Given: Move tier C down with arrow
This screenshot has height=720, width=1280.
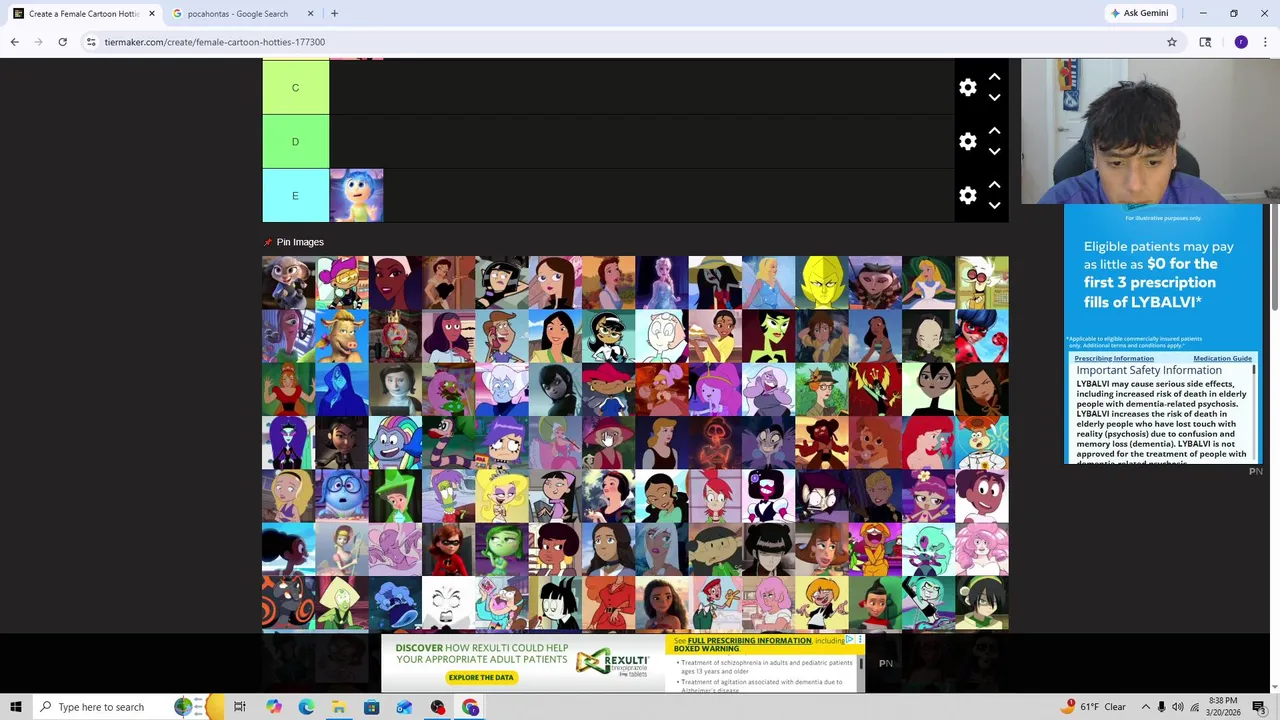Looking at the screenshot, I should point(994,98).
